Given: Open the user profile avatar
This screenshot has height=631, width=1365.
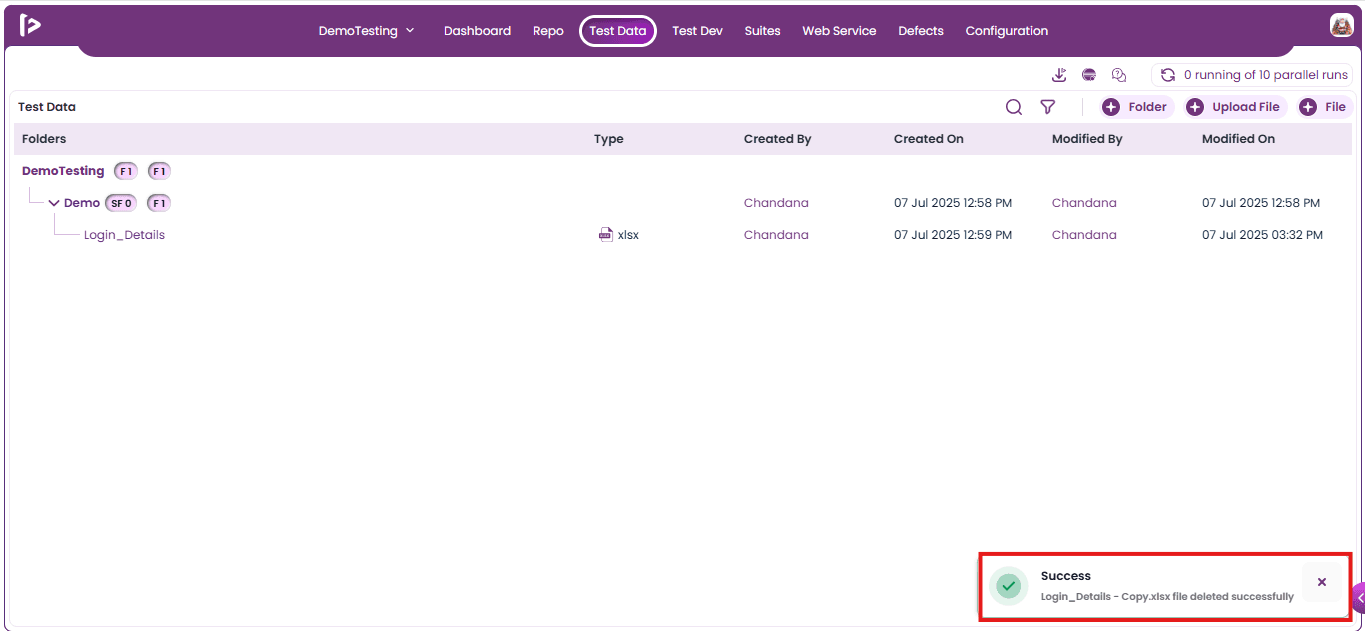Looking at the screenshot, I should 1341,26.
